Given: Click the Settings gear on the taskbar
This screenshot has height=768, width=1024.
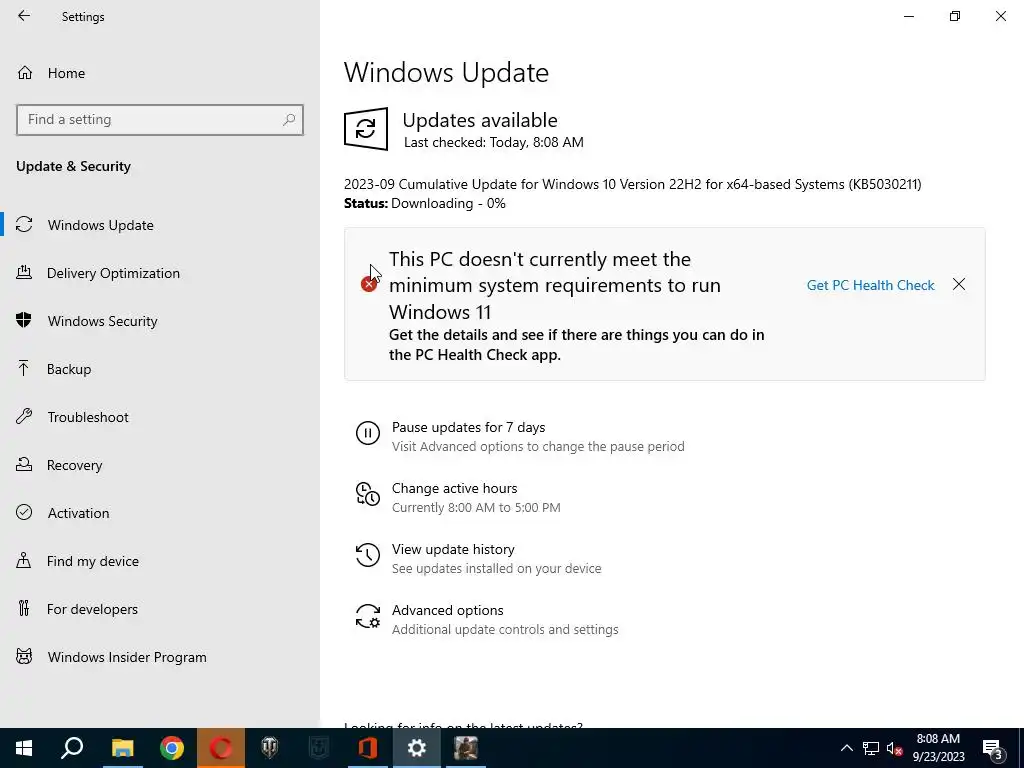Looking at the screenshot, I should click(x=417, y=748).
